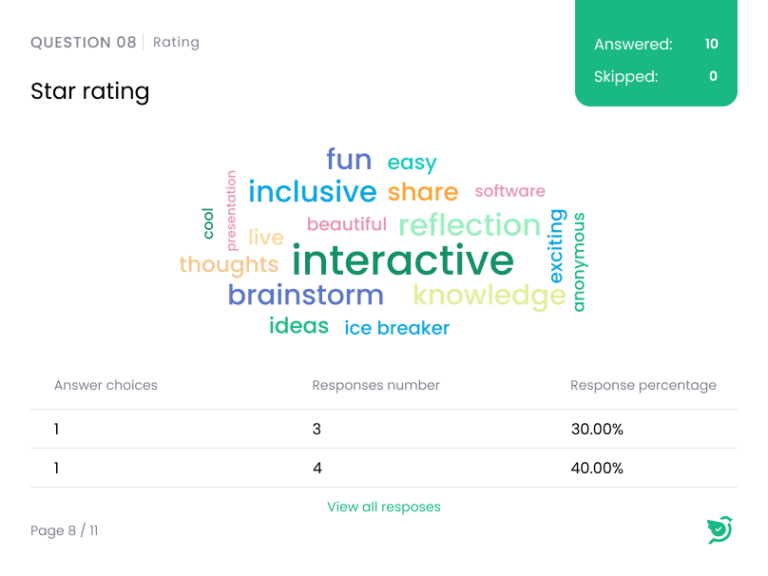Click the word 'interactive' in word cloud
This screenshot has height=576, width=768.
[x=403, y=261]
